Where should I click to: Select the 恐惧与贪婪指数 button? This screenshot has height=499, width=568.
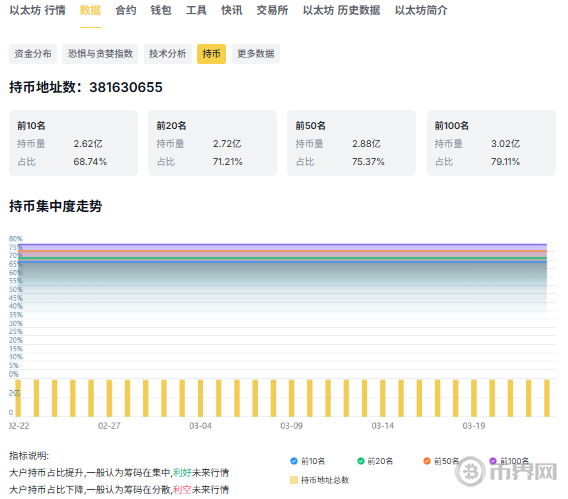point(100,54)
